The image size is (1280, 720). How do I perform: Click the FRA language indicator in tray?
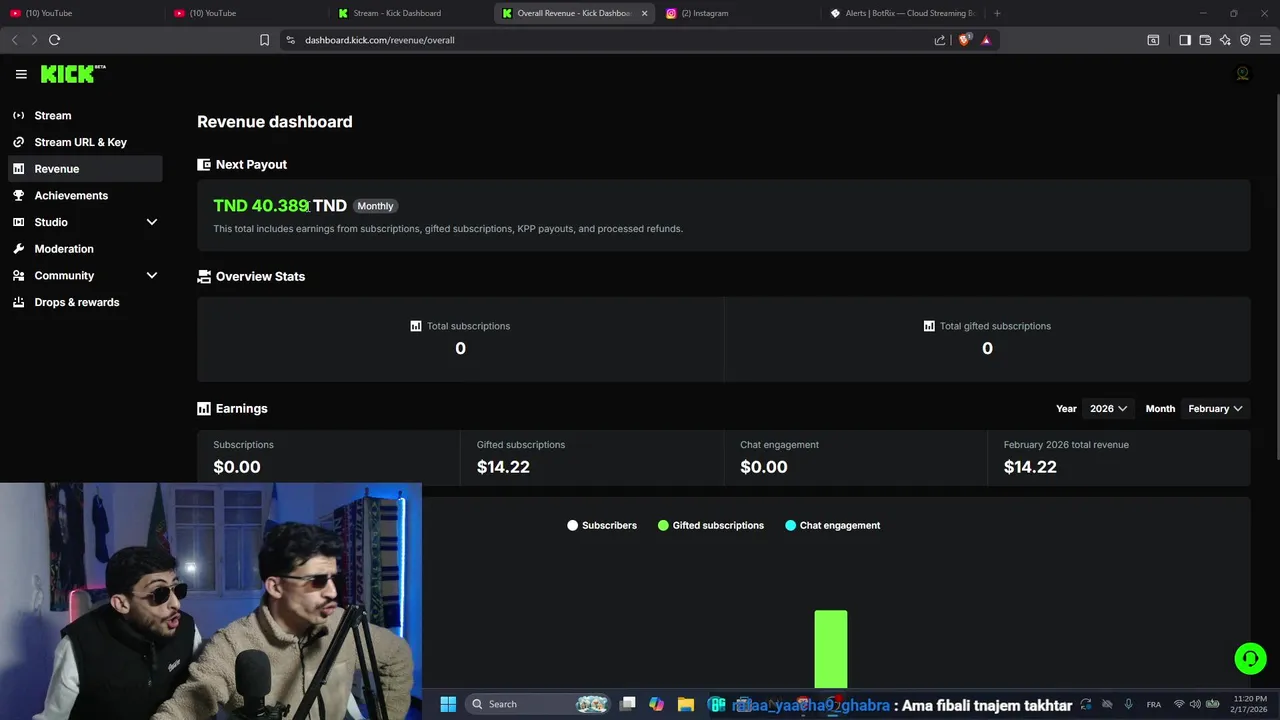pyautogui.click(x=1154, y=704)
